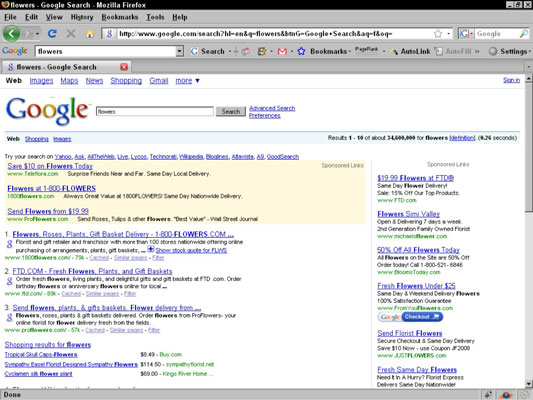Screen dimensions: 533x400
Task: Click the page Search button next to the query box
Action: coord(231,111)
